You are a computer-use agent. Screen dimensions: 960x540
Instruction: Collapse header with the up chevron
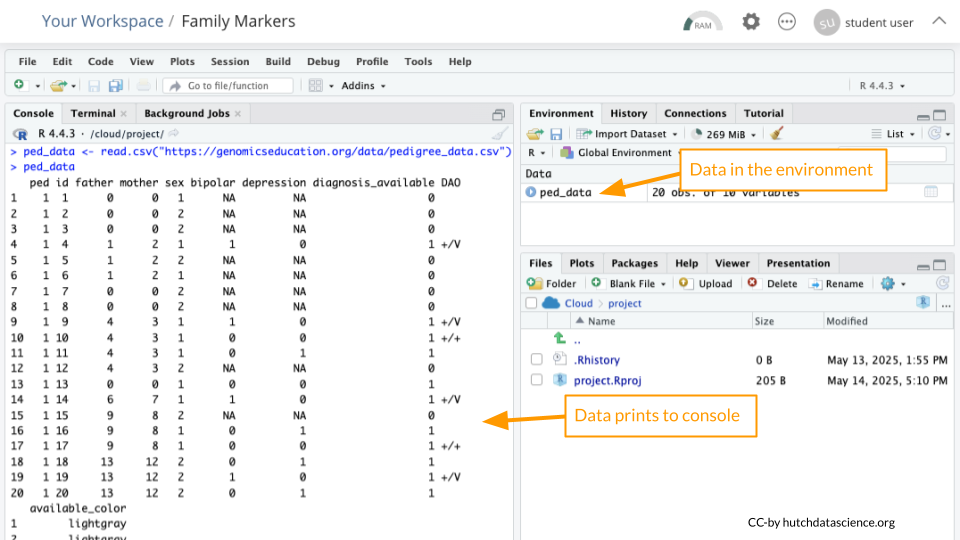click(939, 21)
